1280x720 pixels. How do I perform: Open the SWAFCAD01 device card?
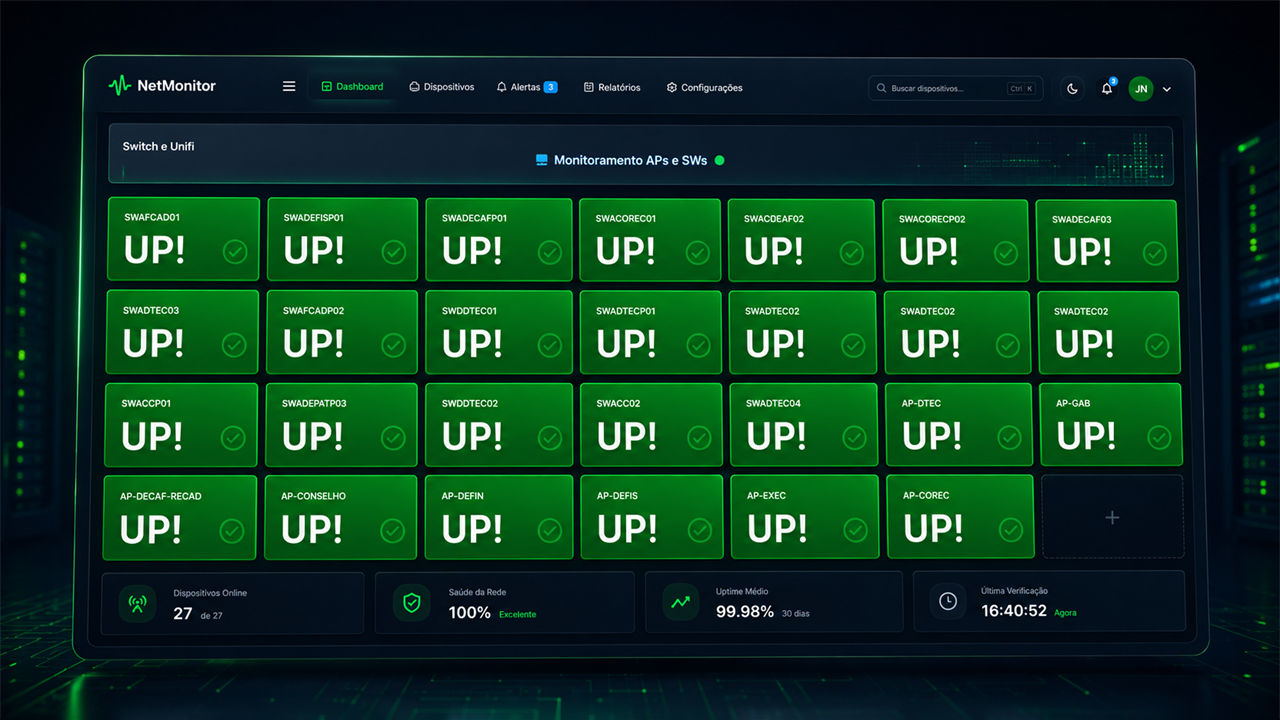183,238
